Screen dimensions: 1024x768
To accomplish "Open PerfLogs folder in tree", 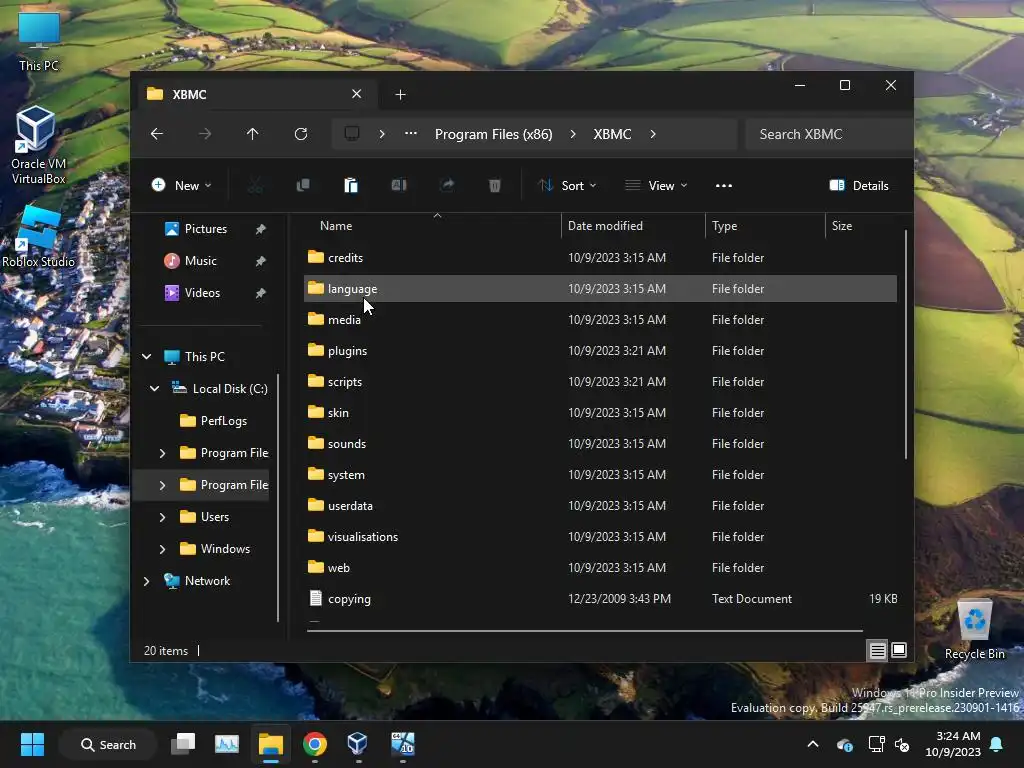I will tap(214, 421).
